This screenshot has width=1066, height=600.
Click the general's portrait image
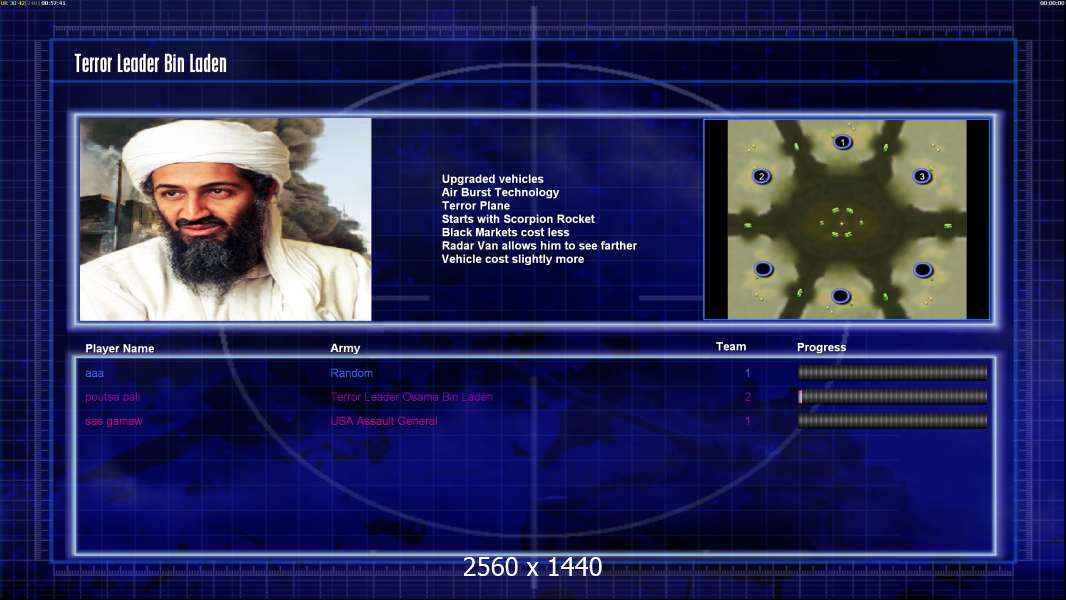coord(226,219)
